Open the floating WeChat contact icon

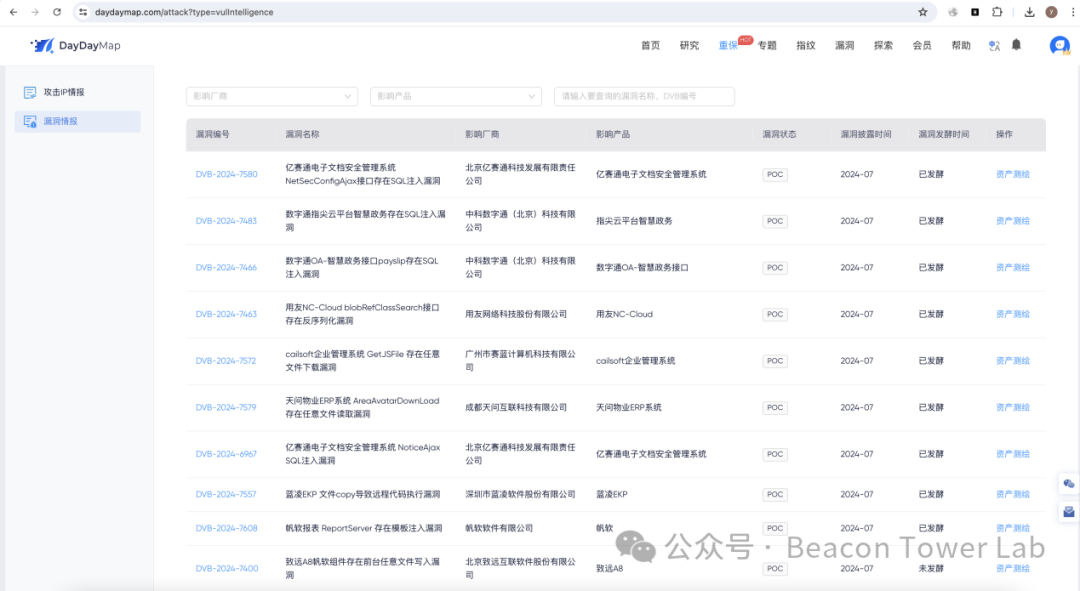coord(1068,484)
